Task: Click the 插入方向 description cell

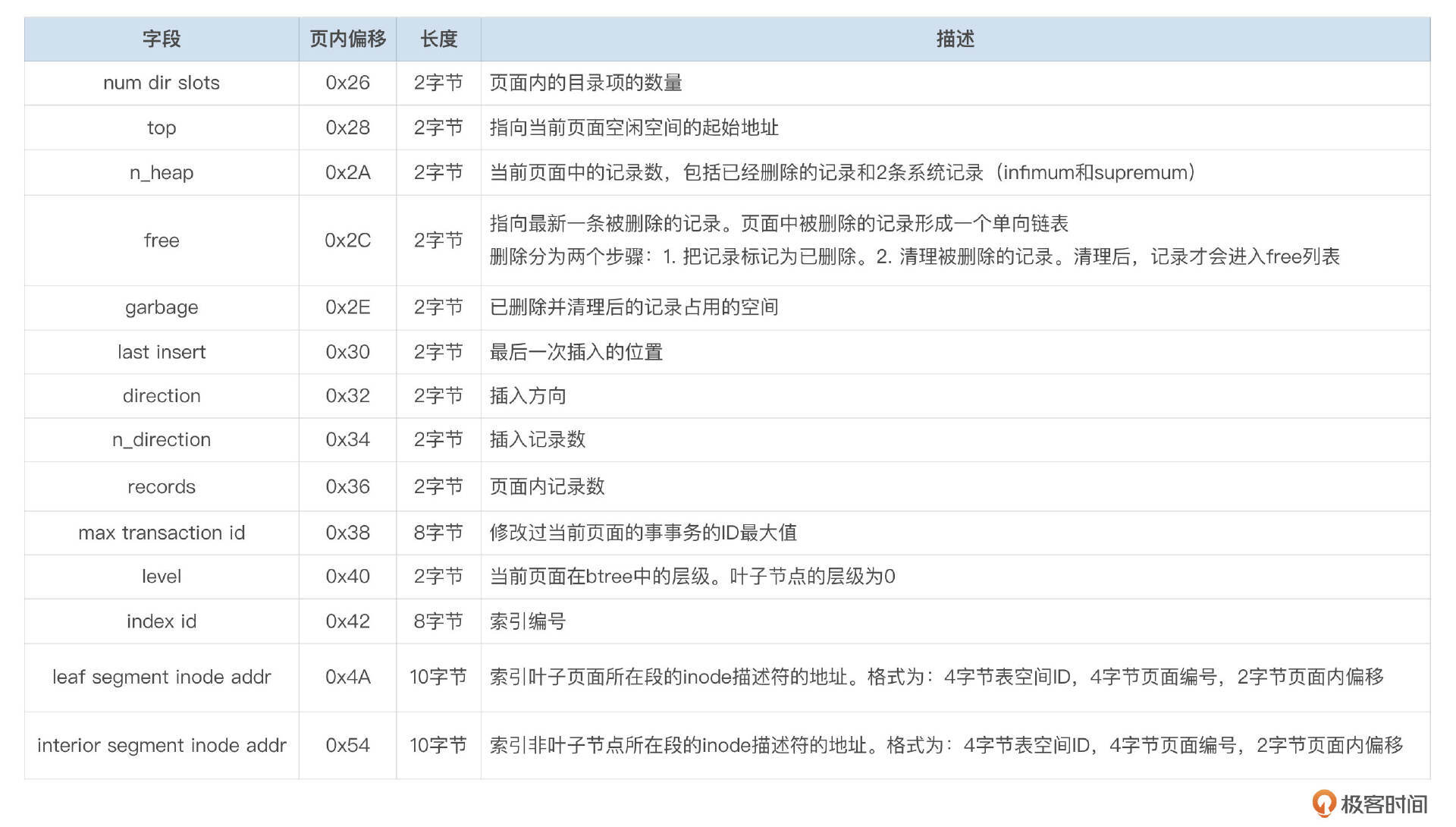Action: (x=528, y=396)
